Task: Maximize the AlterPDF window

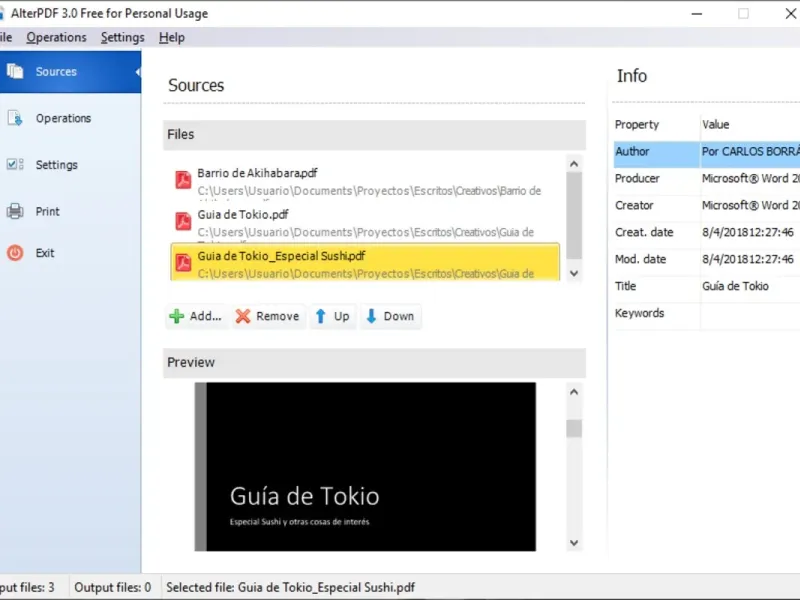Action: tap(743, 14)
